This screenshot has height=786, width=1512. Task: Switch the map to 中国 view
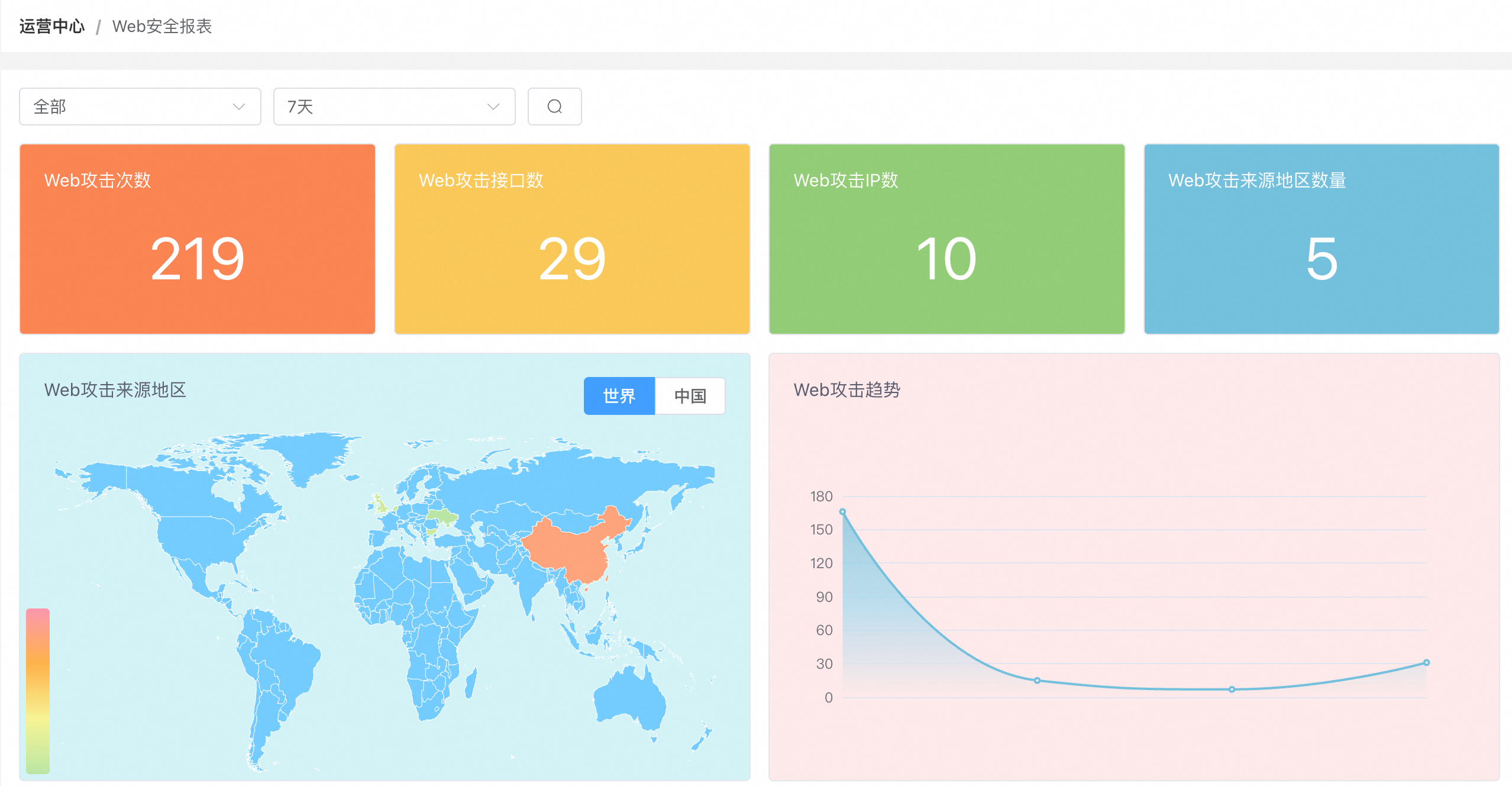click(690, 396)
